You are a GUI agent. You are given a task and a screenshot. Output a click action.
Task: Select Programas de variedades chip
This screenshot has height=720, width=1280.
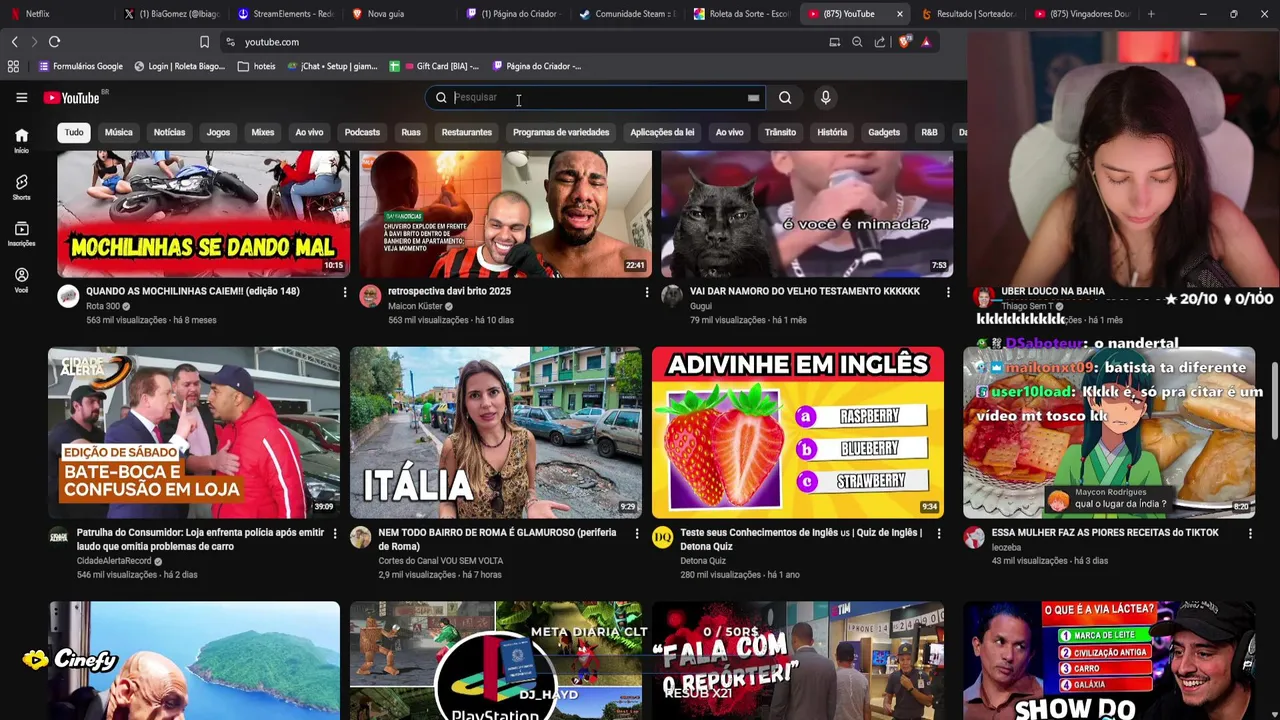tap(561, 132)
